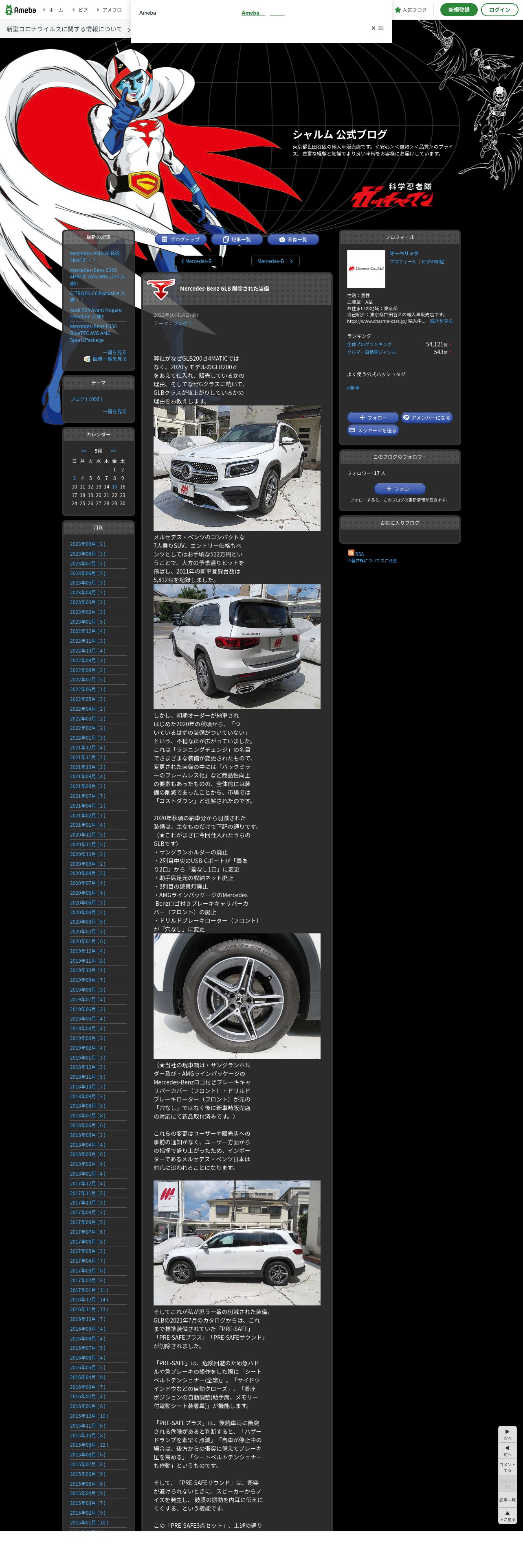523x1568 pixels.
Task: Click フォロー button in follower panel
Action: (400, 489)
